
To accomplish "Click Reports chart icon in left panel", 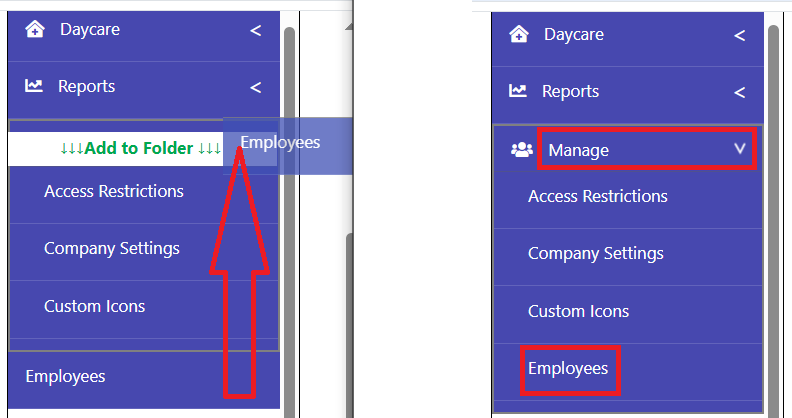I will [34, 86].
